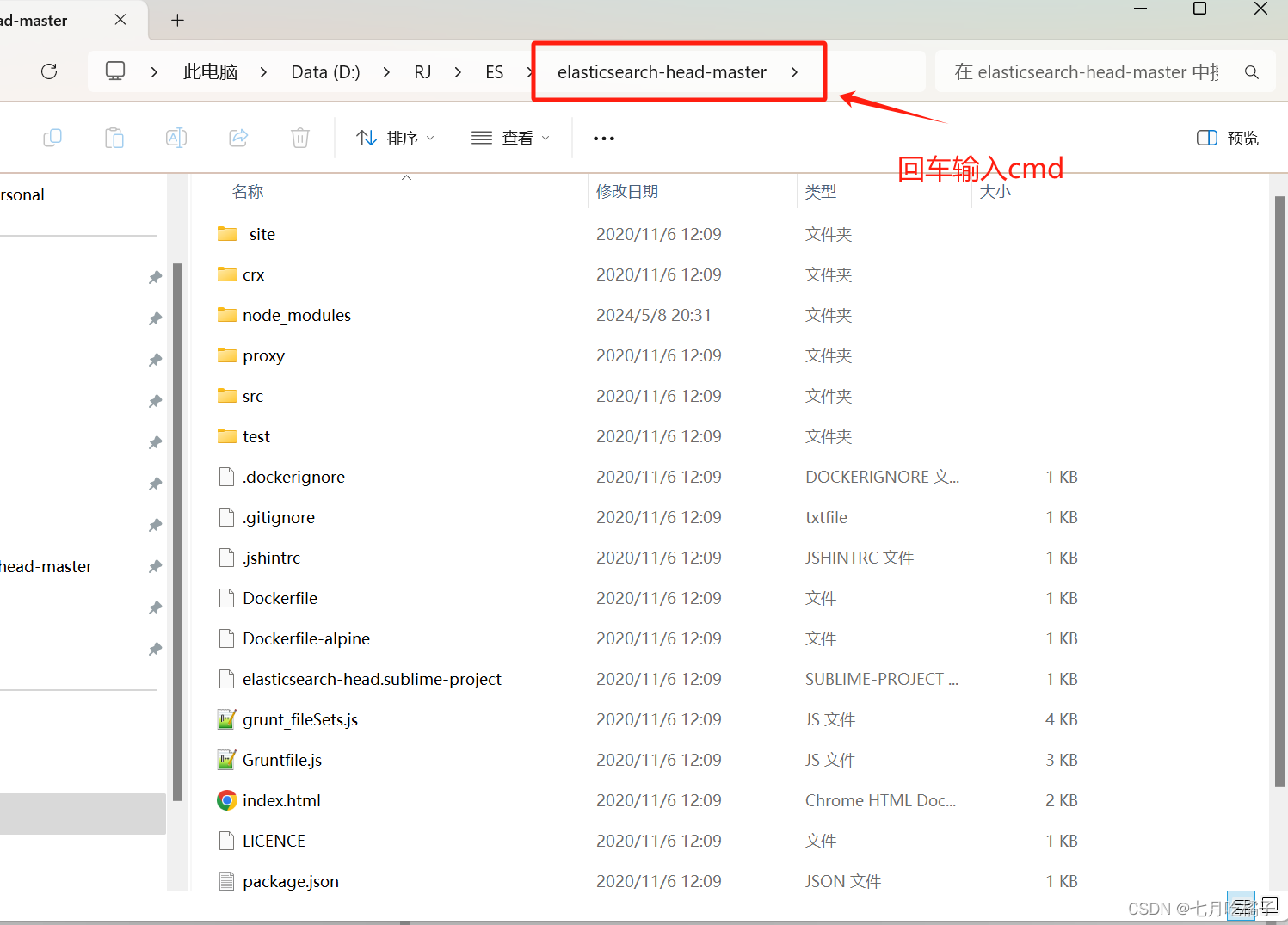Select the Dockerfile file icon
Image resolution: width=1288 pixels, height=925 pixels.
(227, 598)
